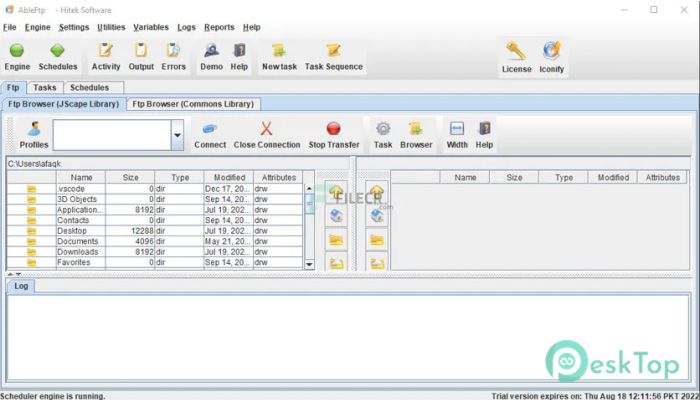This screenshot has height=400, width=700.
Task: Select the .vscode folder row
Action: 155,189
